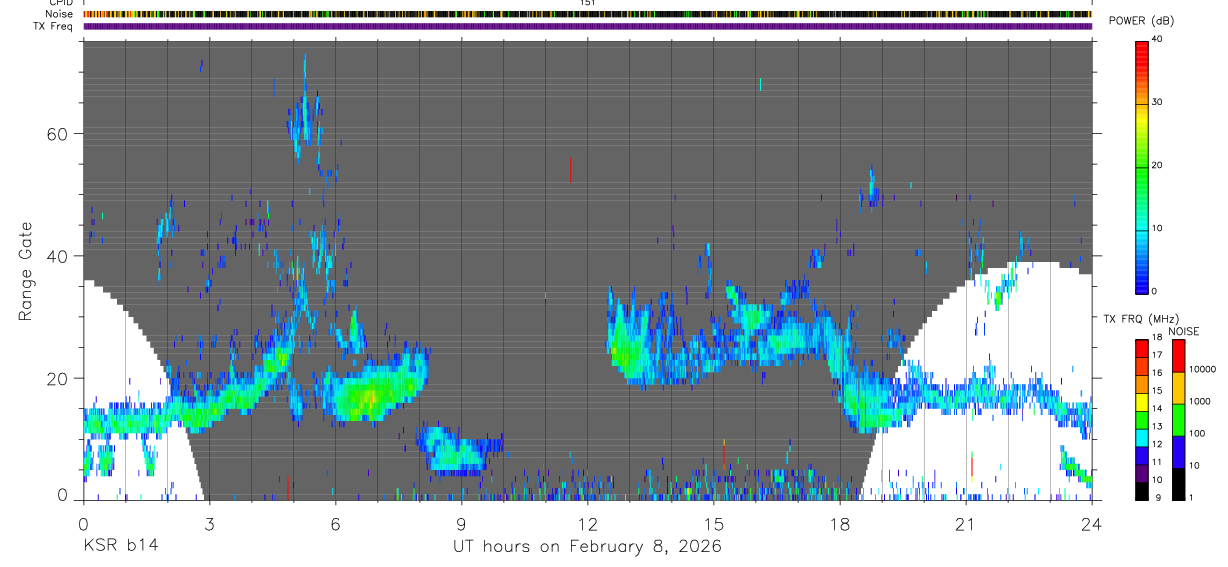Click the 21 tick on the UT hours axis
The width and height of the screenshot is (1228, 567).
click(x=966, y=523)
